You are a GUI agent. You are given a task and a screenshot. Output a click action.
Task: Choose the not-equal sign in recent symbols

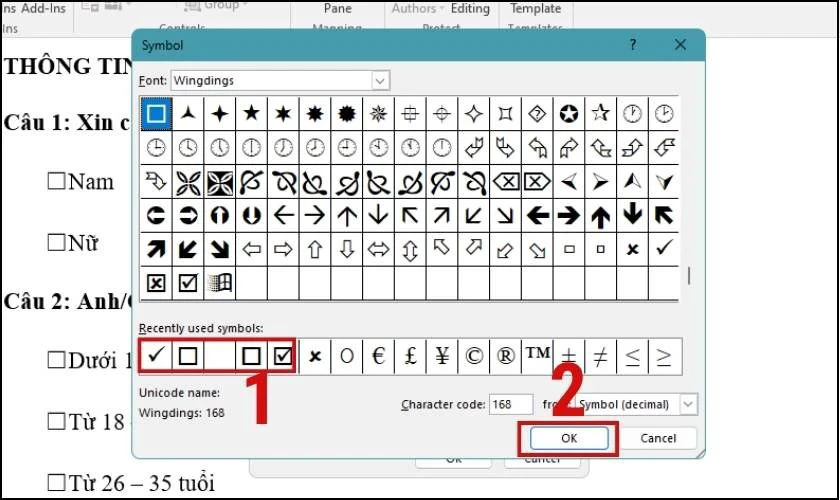point(600,355)
